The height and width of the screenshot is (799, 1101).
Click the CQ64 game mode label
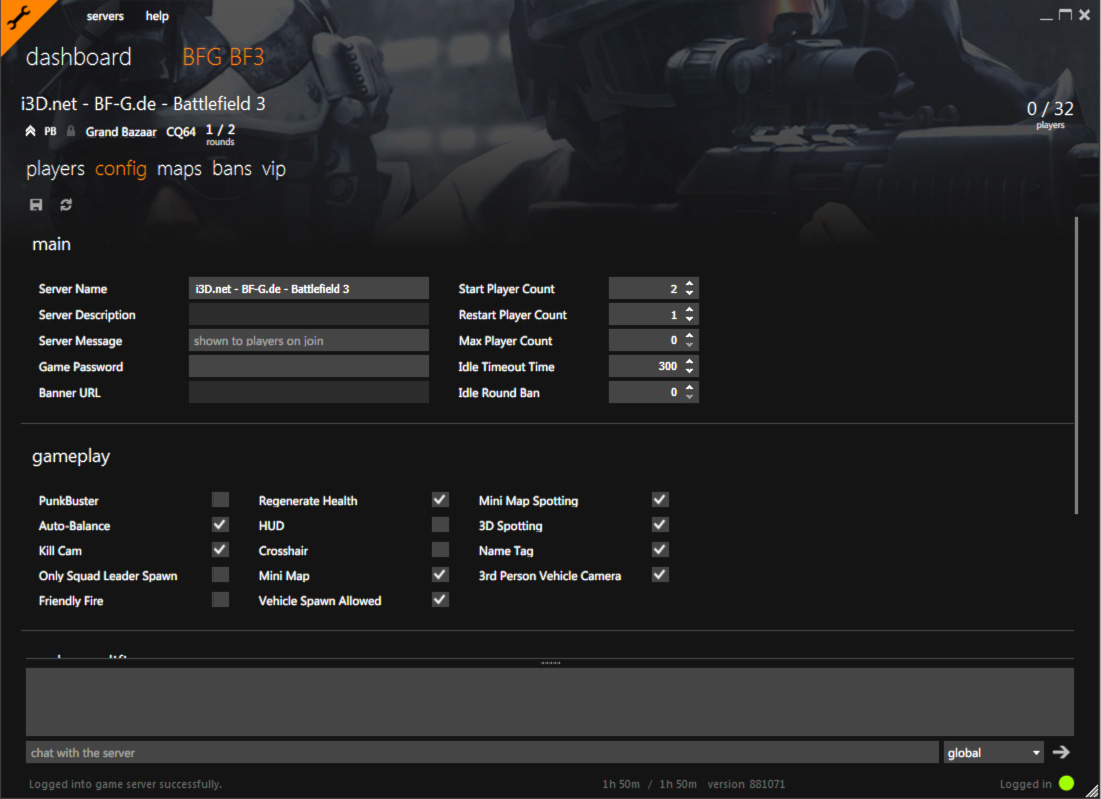[180, 132]
